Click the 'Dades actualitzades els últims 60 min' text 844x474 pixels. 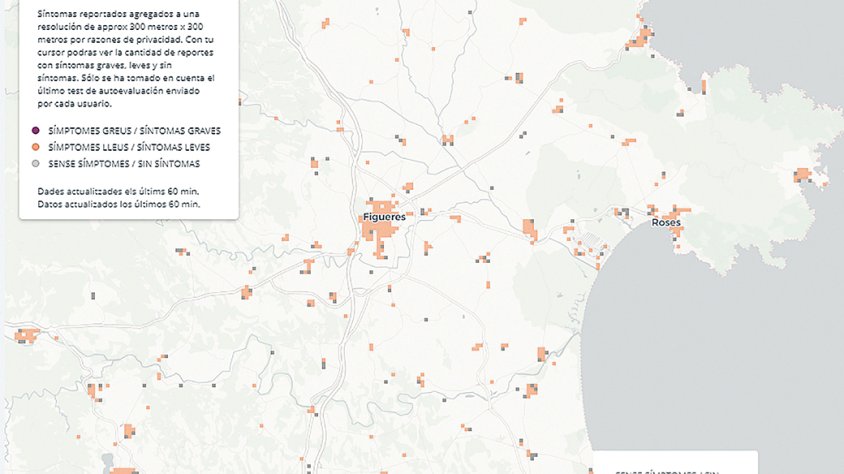point(119,190)
